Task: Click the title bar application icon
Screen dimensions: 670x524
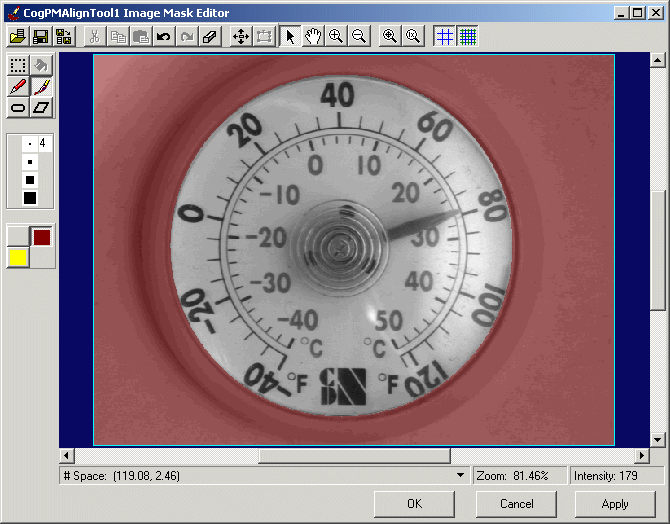Action: (14, 13)
